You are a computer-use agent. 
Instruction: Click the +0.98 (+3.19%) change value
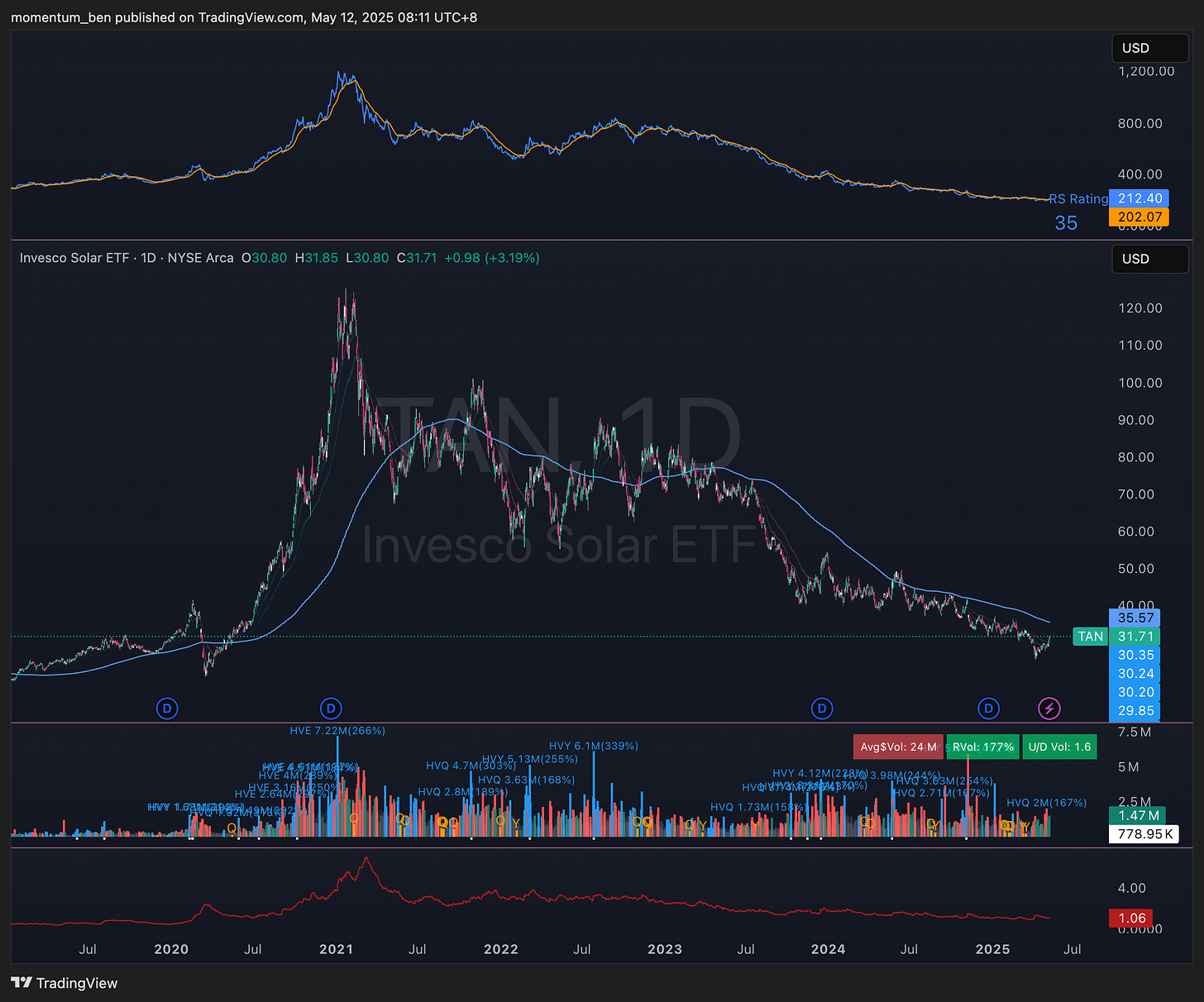point(492,258)
